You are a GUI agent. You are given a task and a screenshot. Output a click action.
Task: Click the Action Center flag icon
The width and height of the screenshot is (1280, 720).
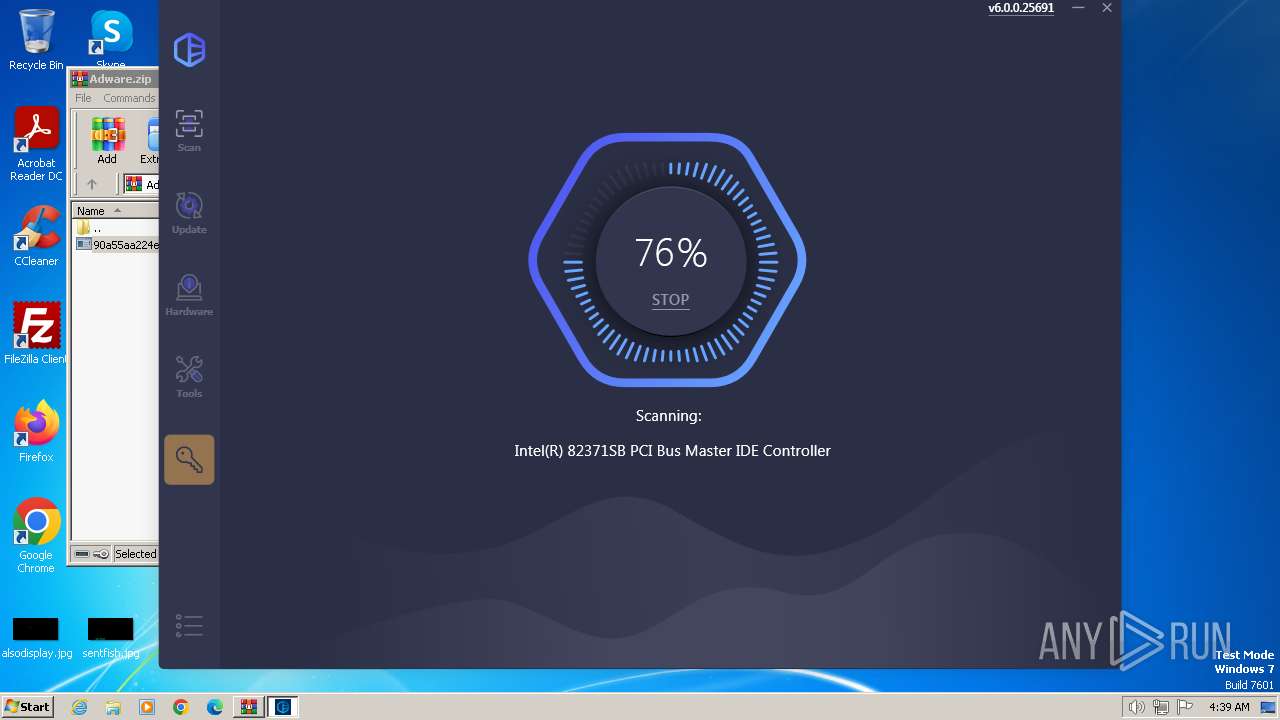tap(1185, 707)
